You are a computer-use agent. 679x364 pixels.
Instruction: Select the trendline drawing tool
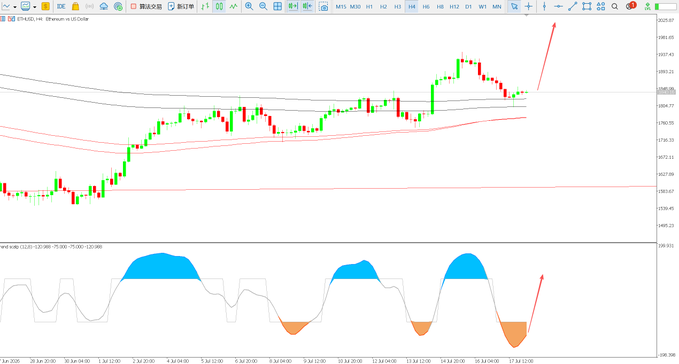(x=572, y=6)
